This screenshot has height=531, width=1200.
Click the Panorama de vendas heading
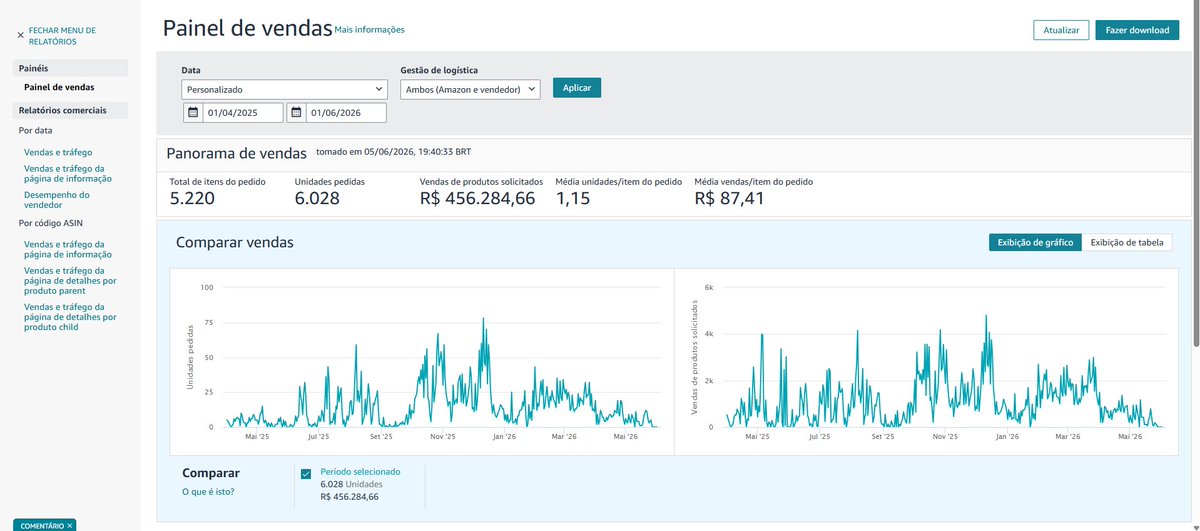[236, 153]
